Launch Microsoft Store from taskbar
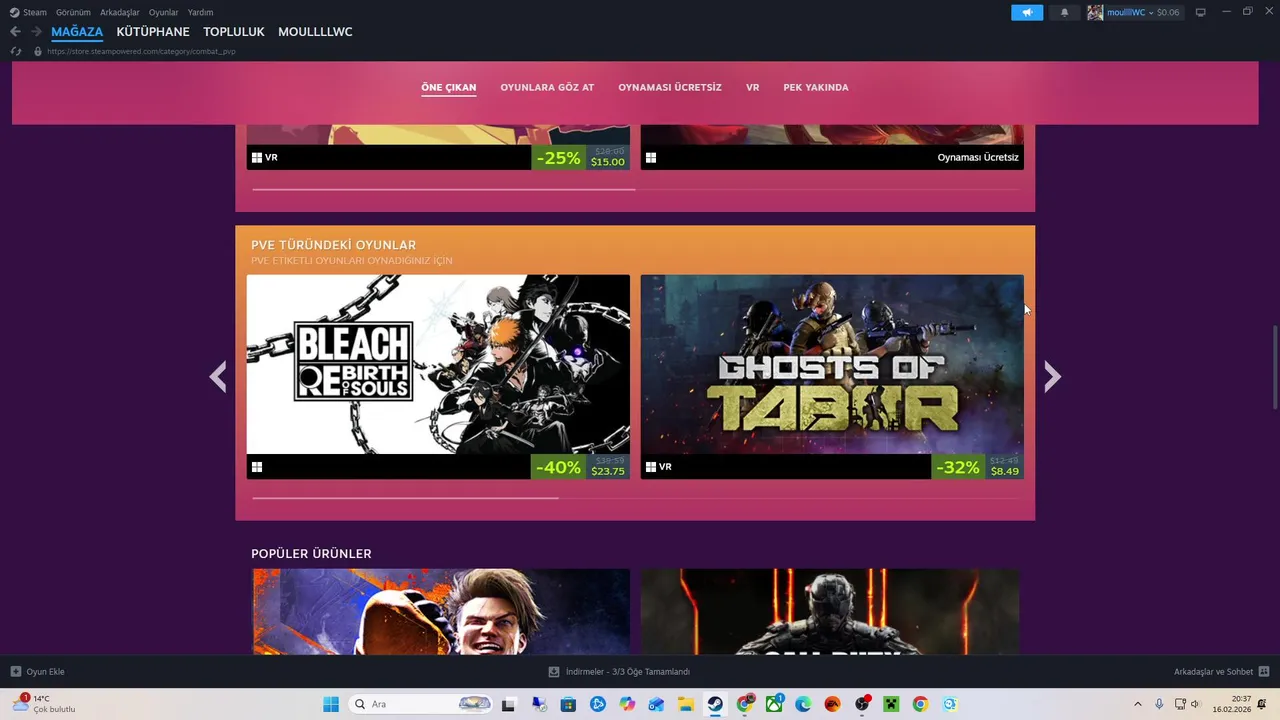1280x720 pixels. point(568,704)
